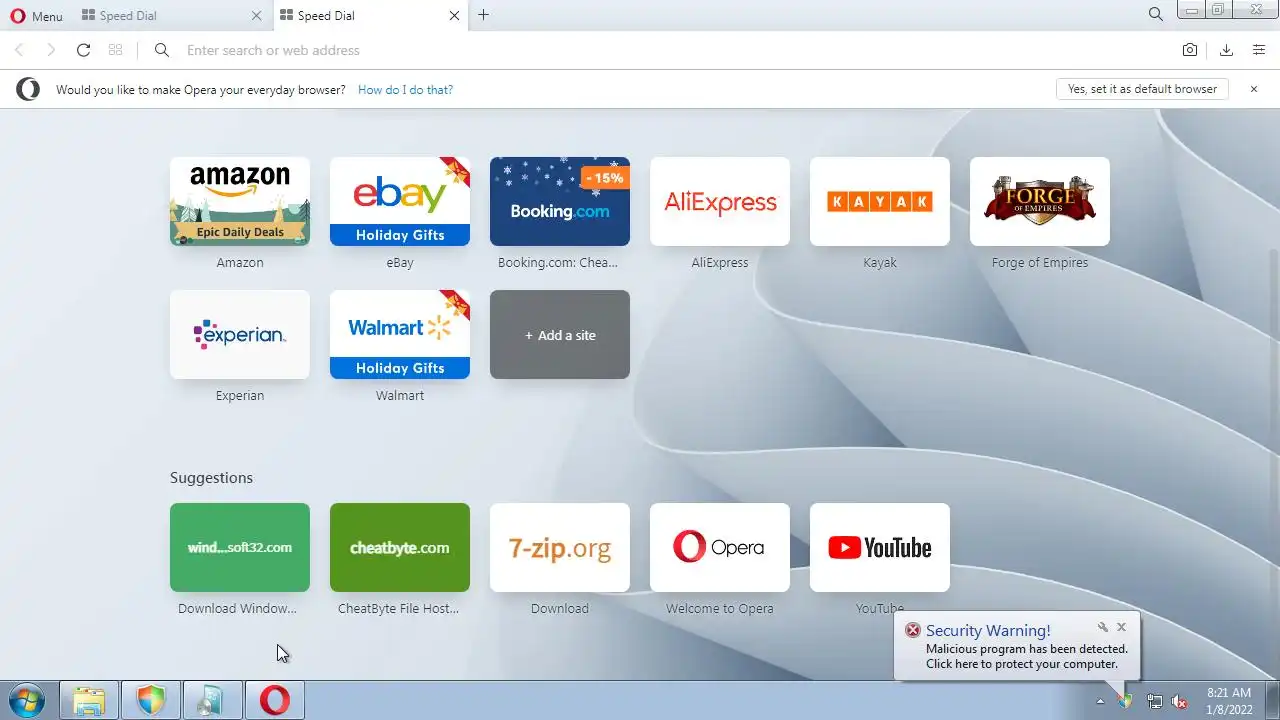1280x720 pixels.
Task: Take a snapshot with camera icon
Action: [x=1190, y=50]
